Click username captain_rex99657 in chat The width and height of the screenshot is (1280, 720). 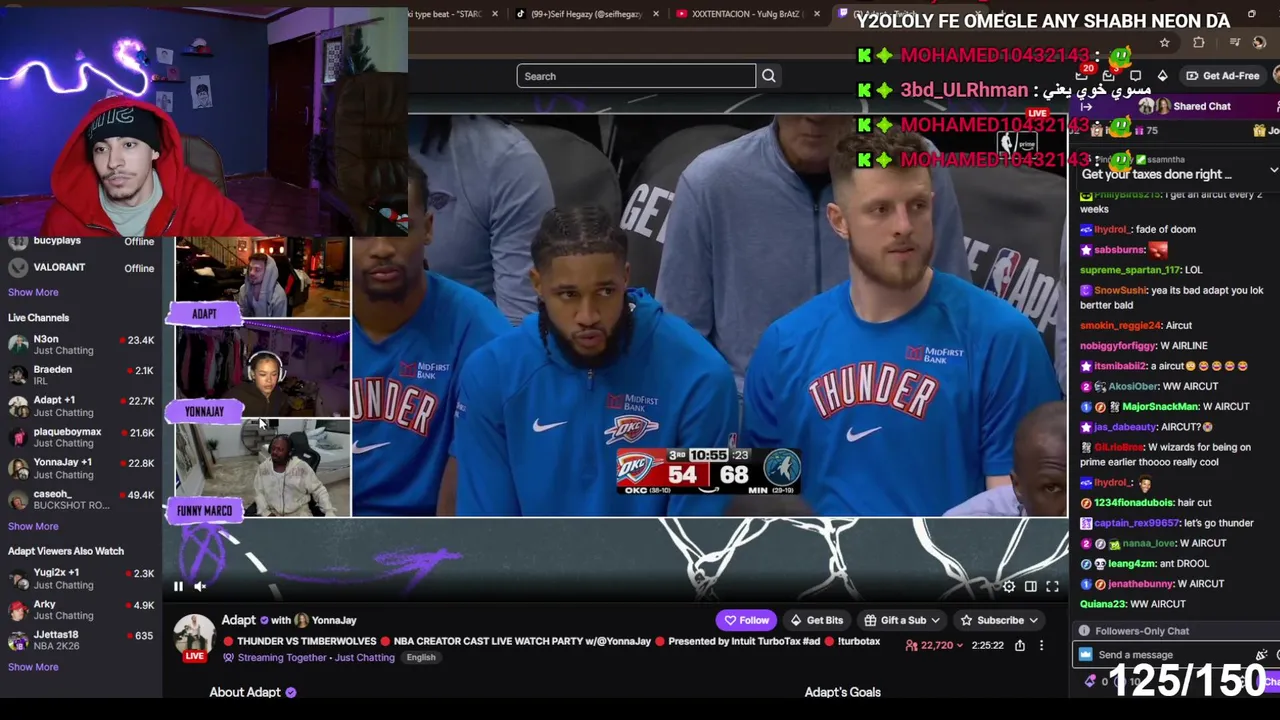click(x=1136, y=523)
